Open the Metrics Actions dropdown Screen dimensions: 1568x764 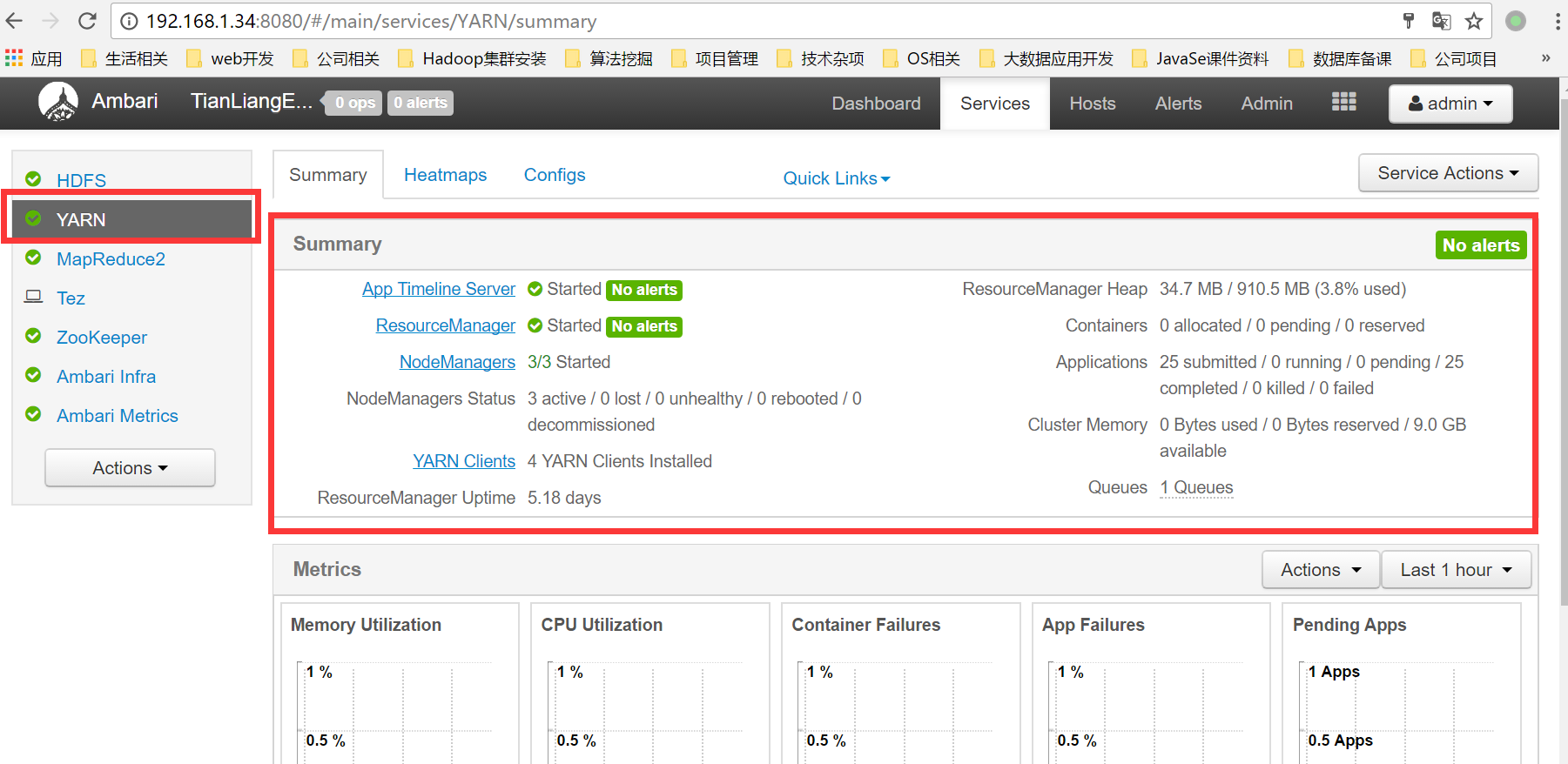coord(1321,570)
